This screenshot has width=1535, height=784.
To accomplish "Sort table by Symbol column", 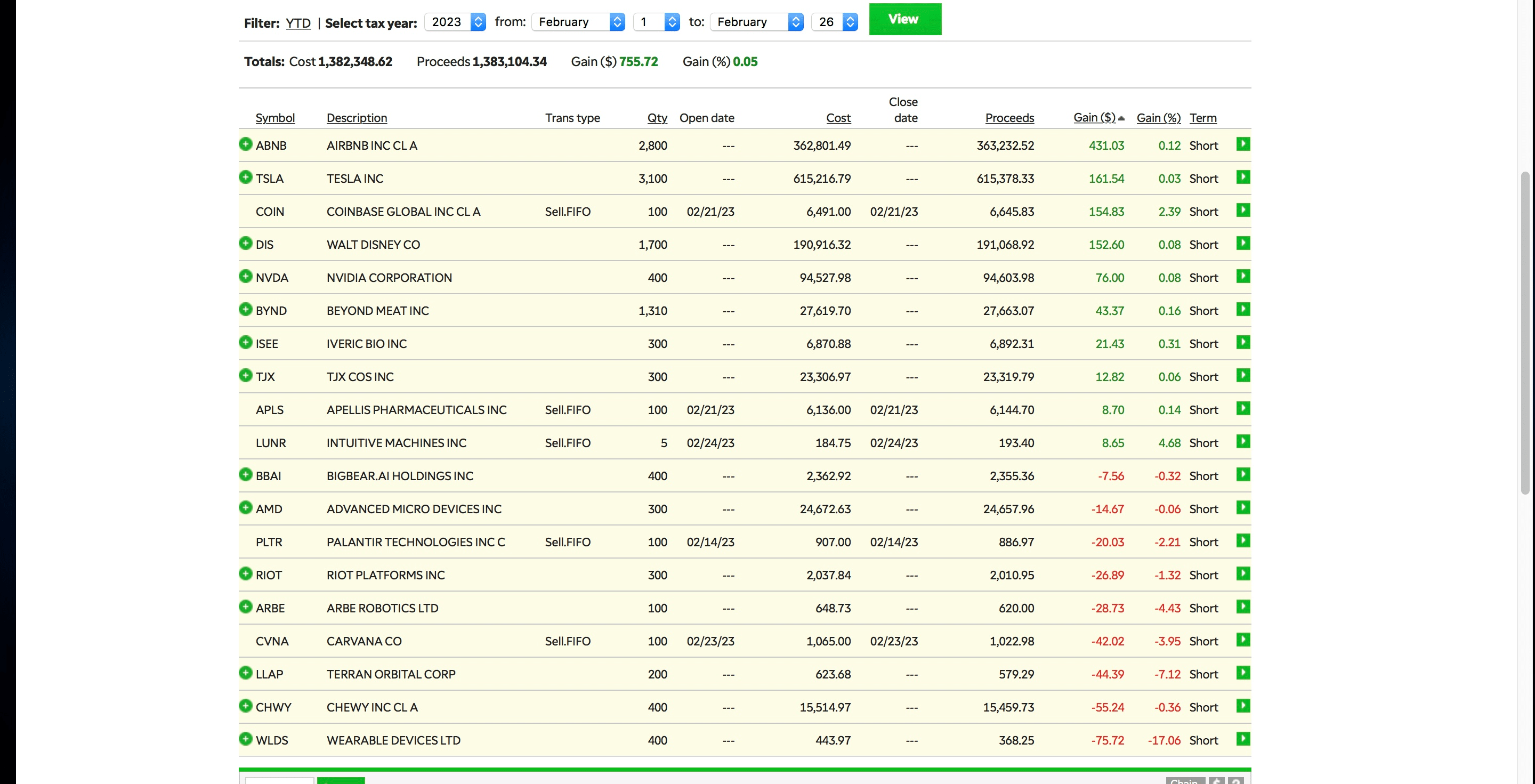I will click(274, 118).
